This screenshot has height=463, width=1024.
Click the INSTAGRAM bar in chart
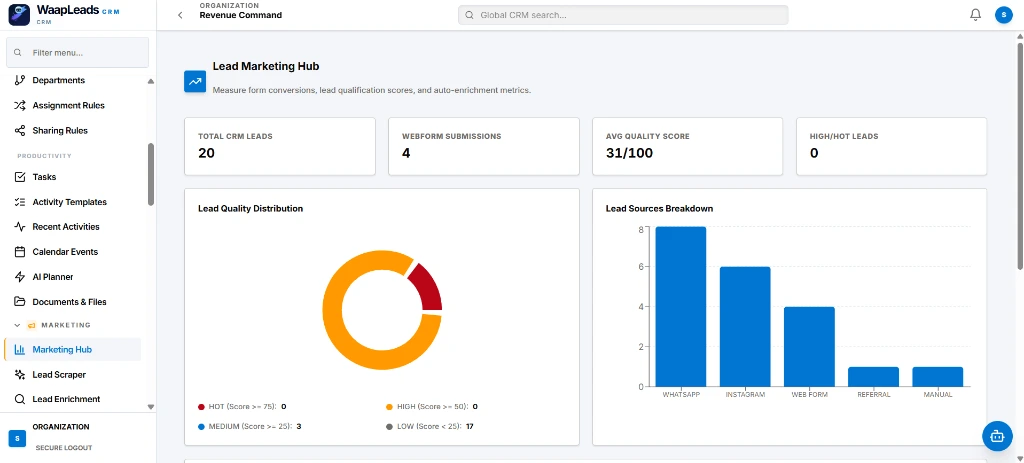click(745, 327)
